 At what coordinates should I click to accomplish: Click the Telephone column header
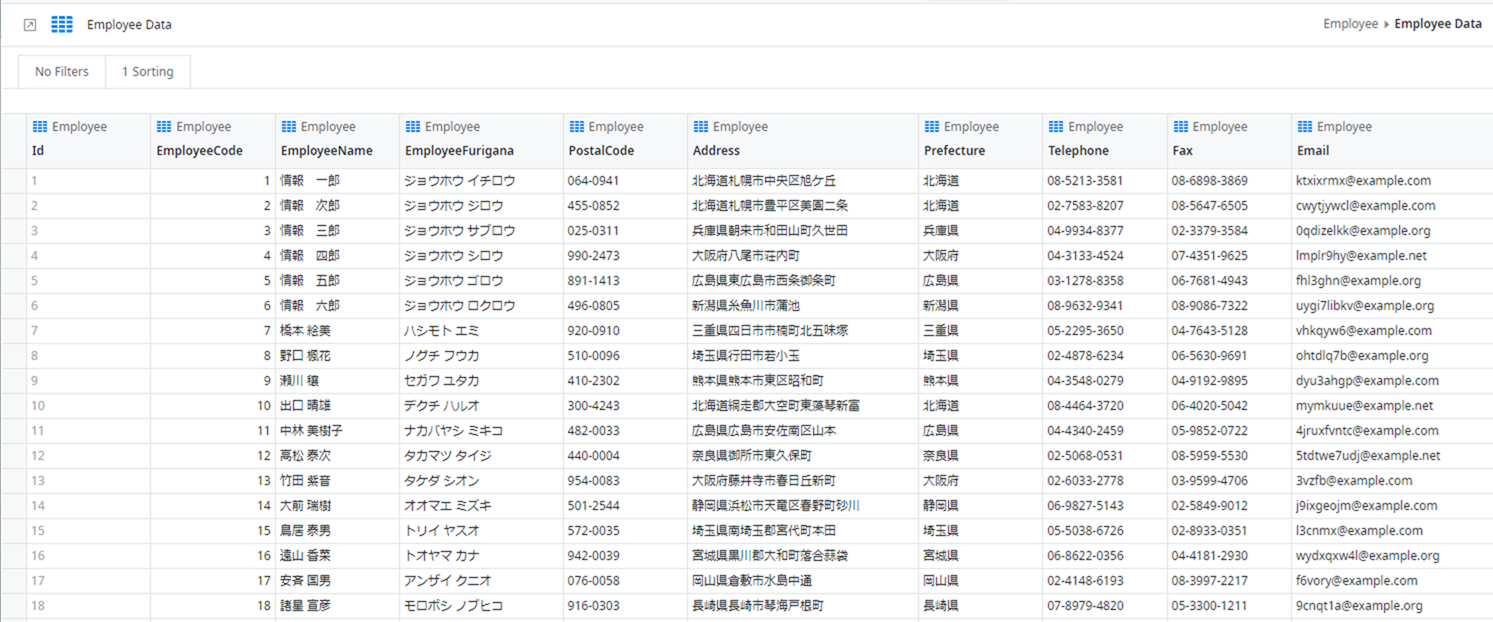[x=1078, y=151]
